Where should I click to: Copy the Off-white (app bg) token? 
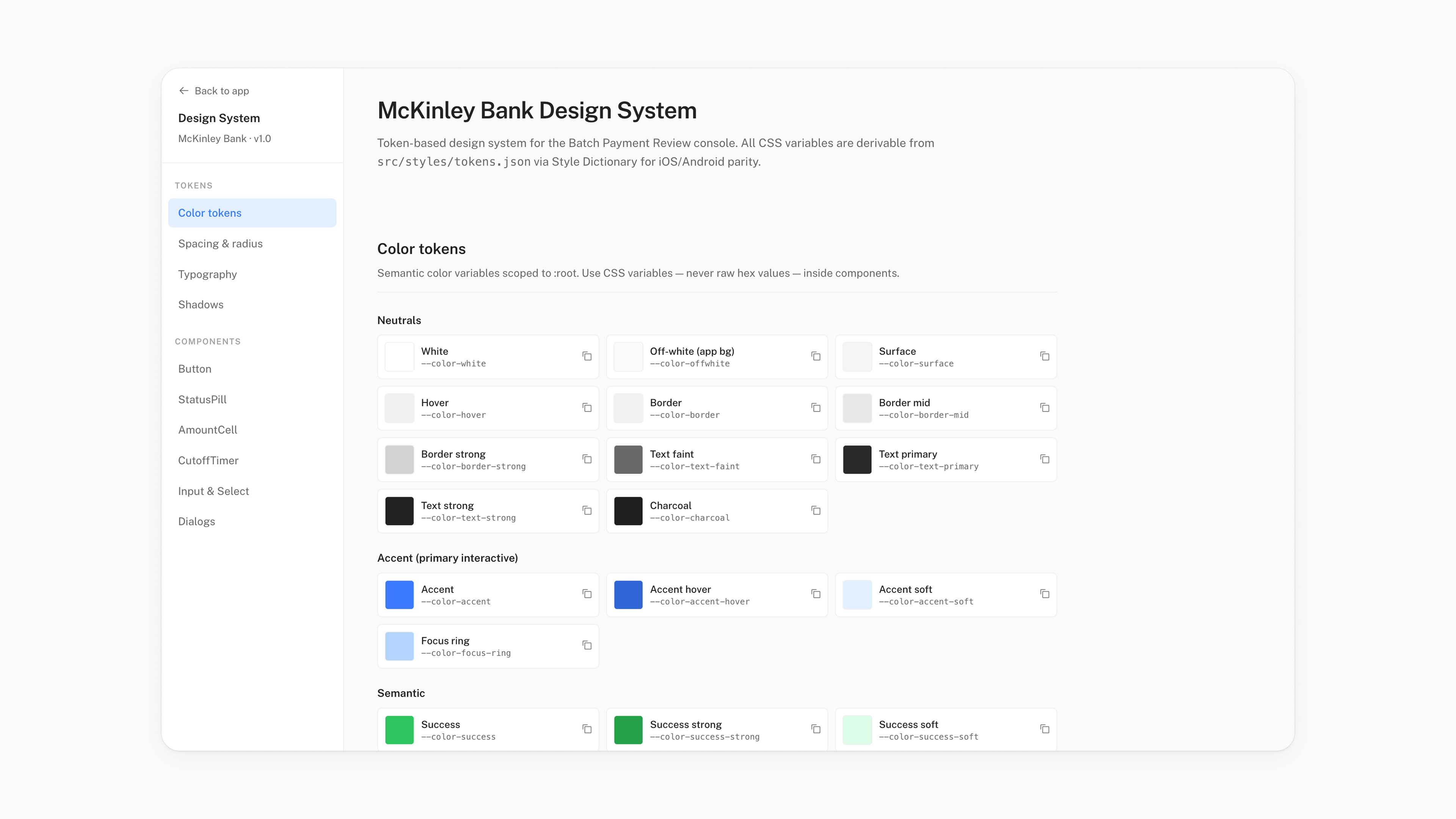[816, 356]
